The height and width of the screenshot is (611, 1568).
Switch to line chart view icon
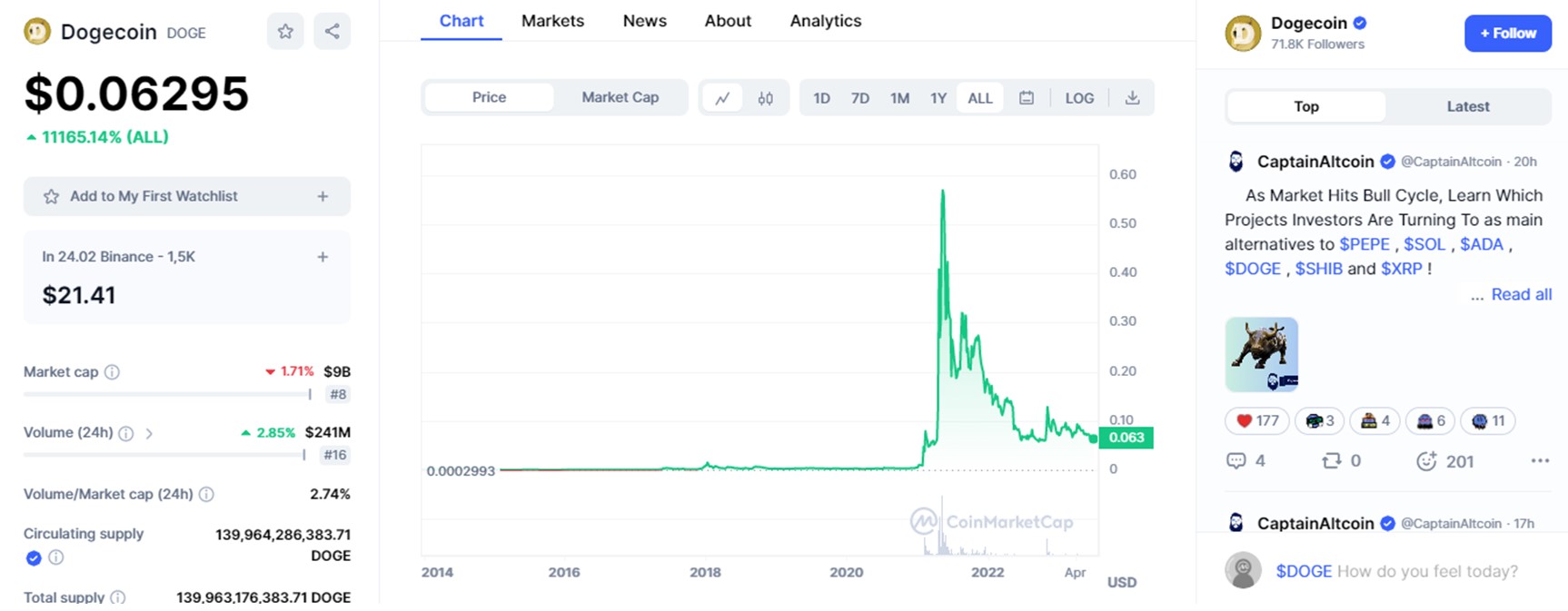point(722,98)
